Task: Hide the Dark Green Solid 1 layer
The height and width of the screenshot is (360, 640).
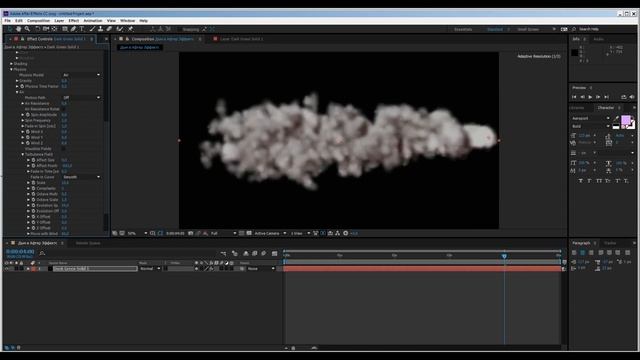Action: (x=7, y=269)
